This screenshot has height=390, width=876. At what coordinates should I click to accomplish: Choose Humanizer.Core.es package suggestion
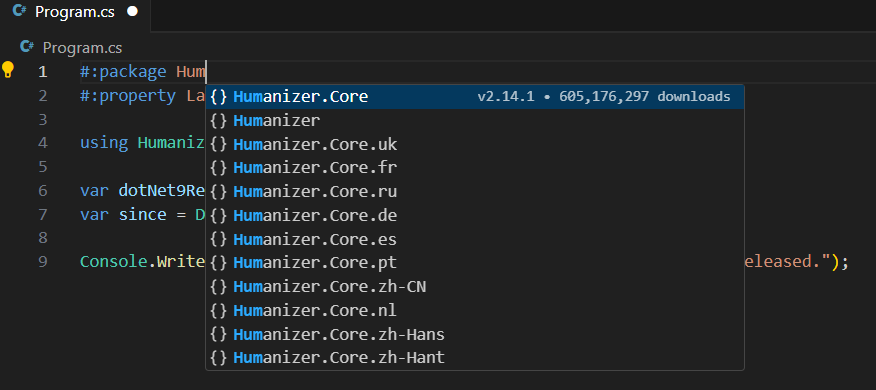(x=475, y=239)
